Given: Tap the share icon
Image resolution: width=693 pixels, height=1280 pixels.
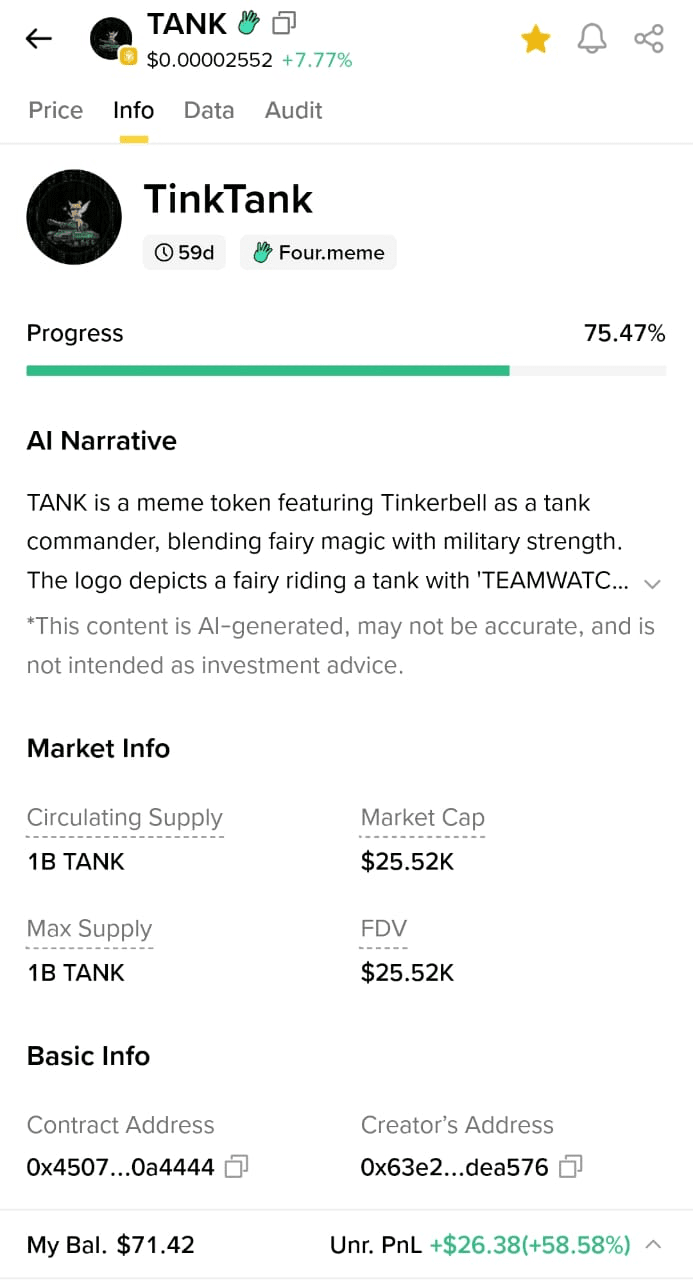Looking at the screenshot, I should pos(649,39).
